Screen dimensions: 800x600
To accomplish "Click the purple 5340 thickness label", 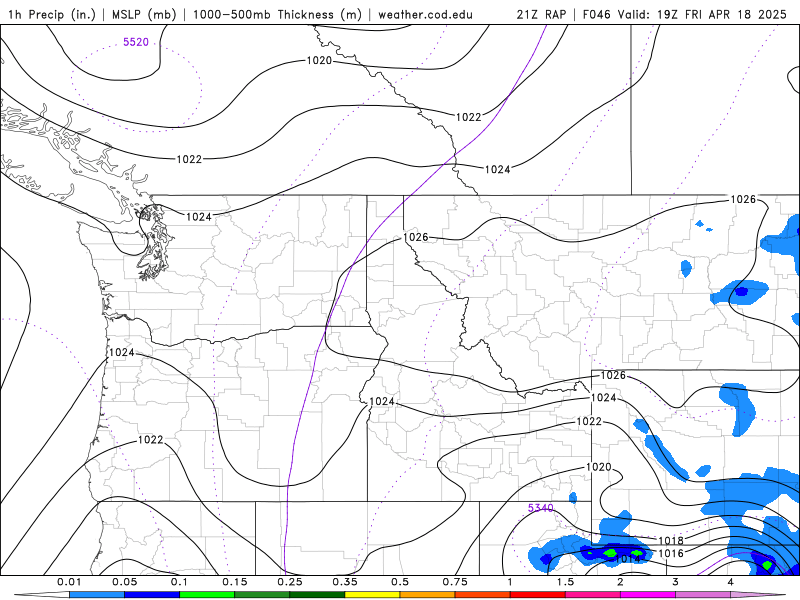I will pyautogui.click(x=540, y=508).
